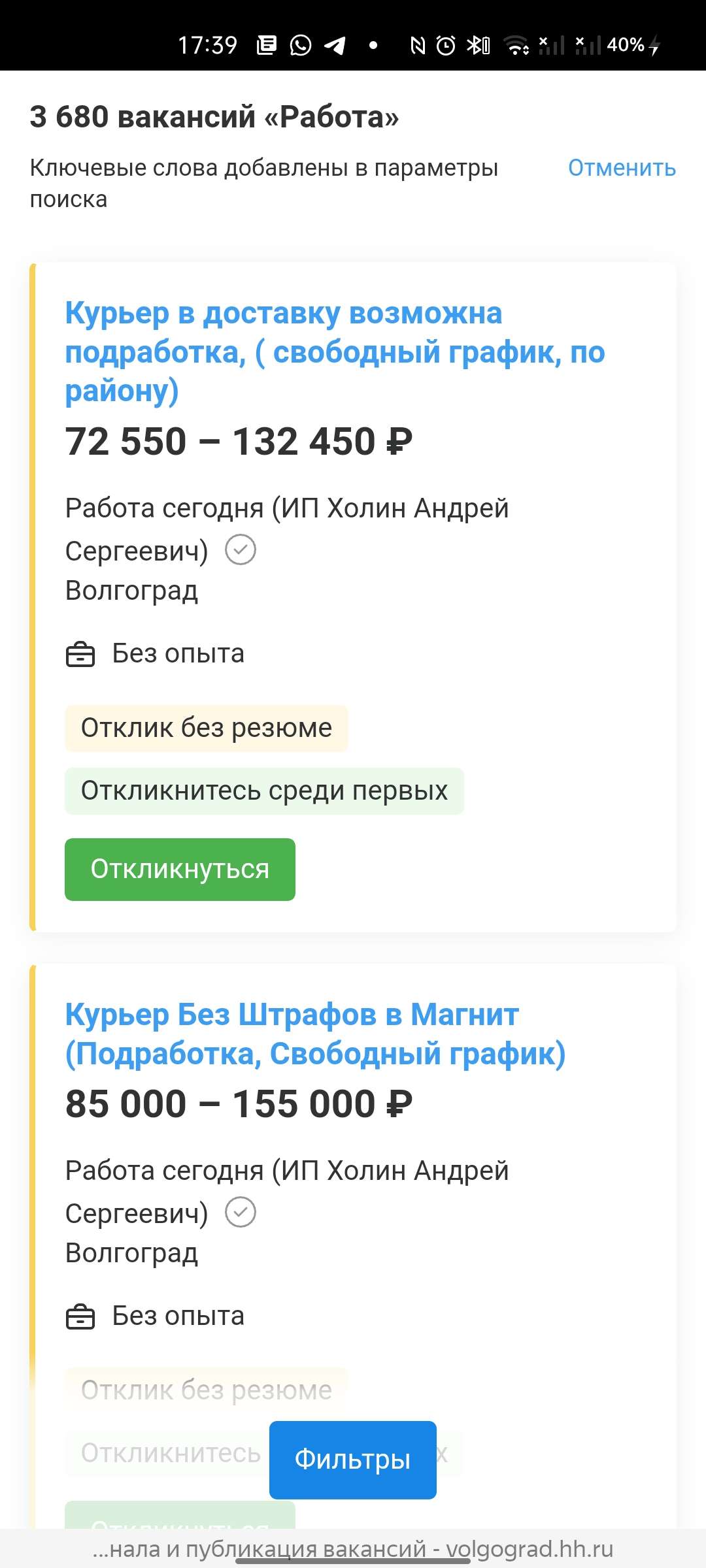The width and height of the screenshot is (706, 1568).
Task: Tap 'Откликнитесь среди первых' tag
Action: click(x=264, y=791)
